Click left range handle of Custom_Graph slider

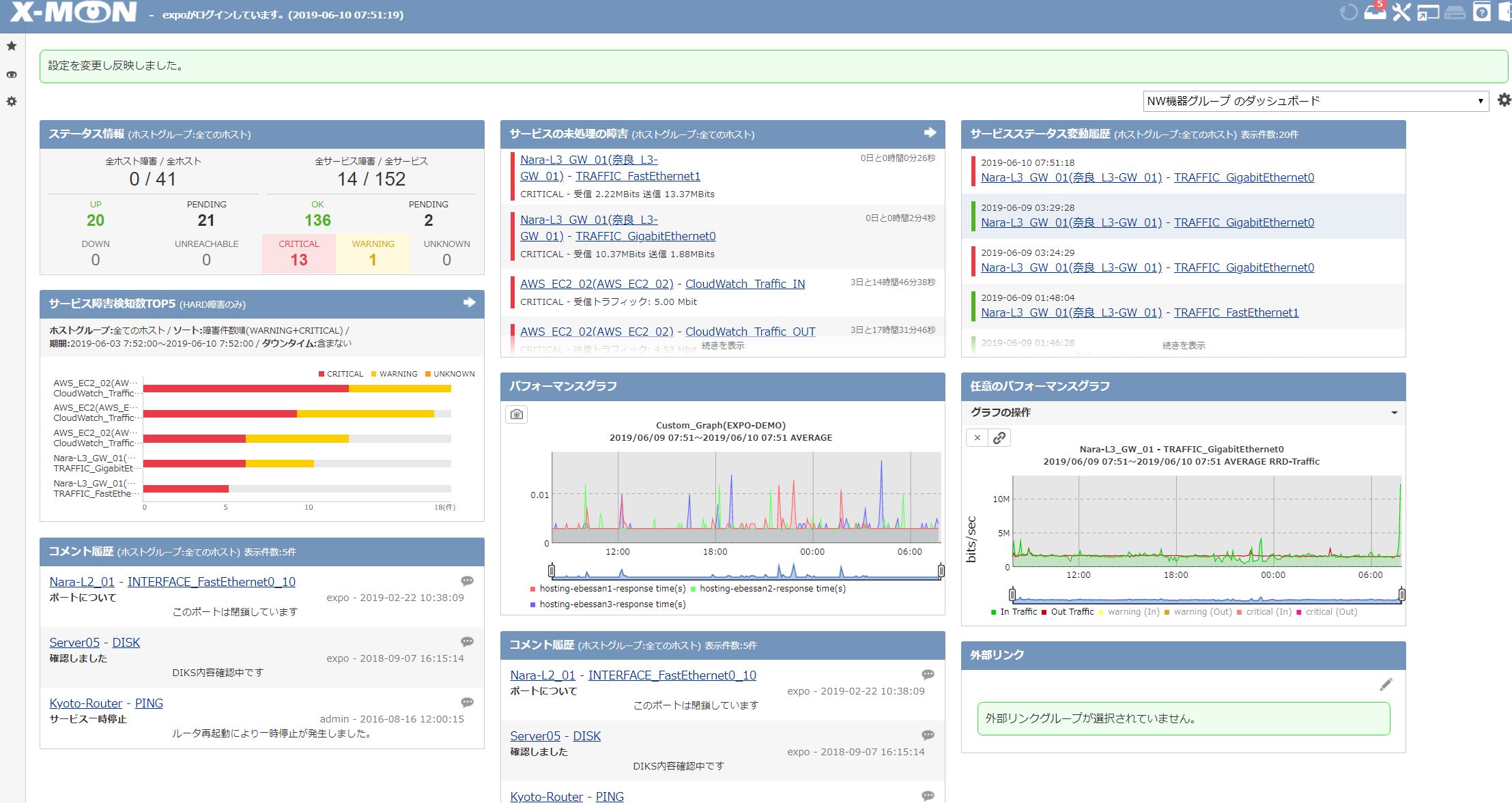552,570
